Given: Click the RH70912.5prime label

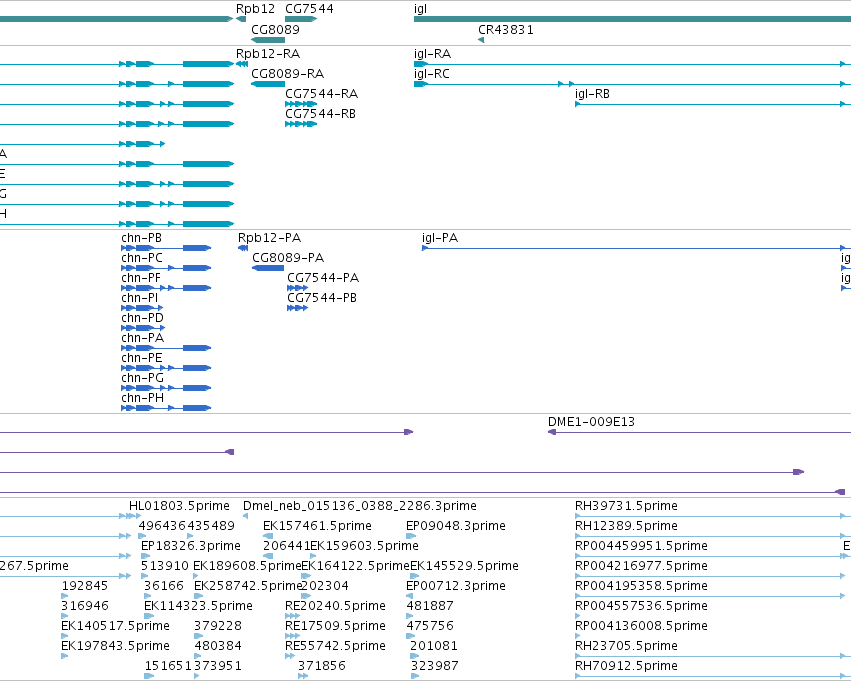Looking at the screenshot, I should (x=626, y=666).
